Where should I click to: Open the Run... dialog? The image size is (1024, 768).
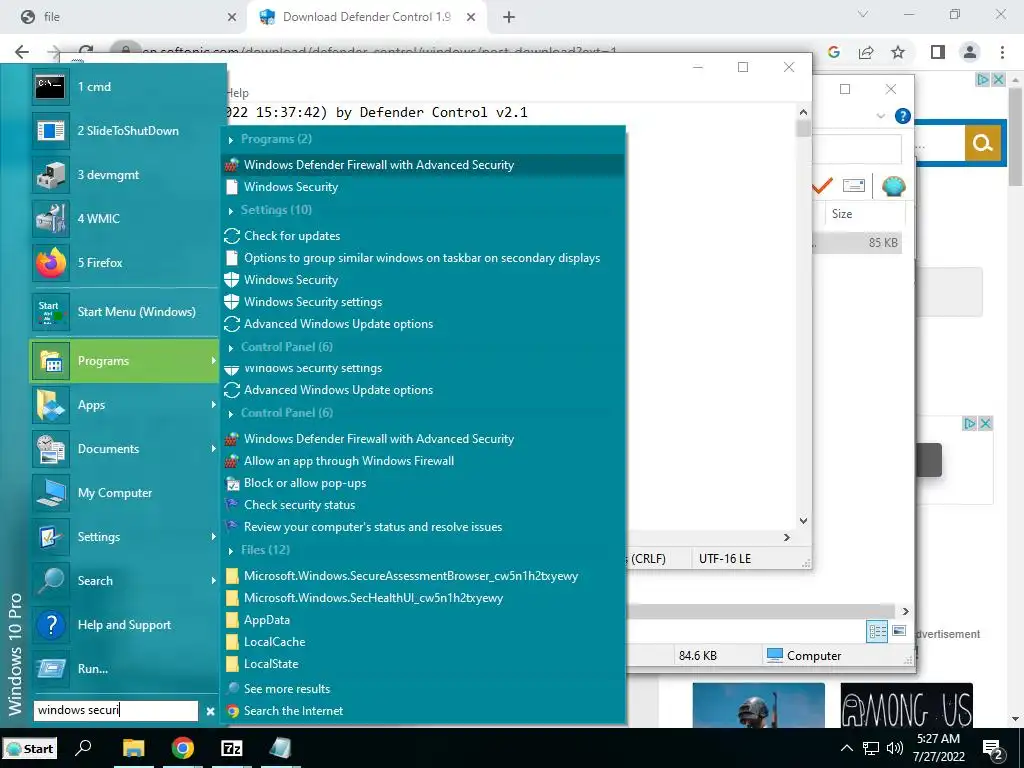(124, 669)
